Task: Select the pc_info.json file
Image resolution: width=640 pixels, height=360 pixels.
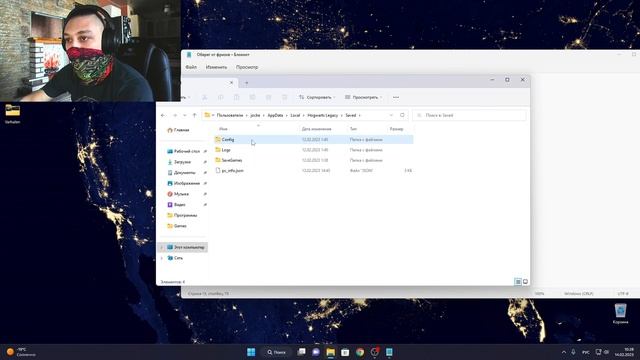Action: coord(313,171)
